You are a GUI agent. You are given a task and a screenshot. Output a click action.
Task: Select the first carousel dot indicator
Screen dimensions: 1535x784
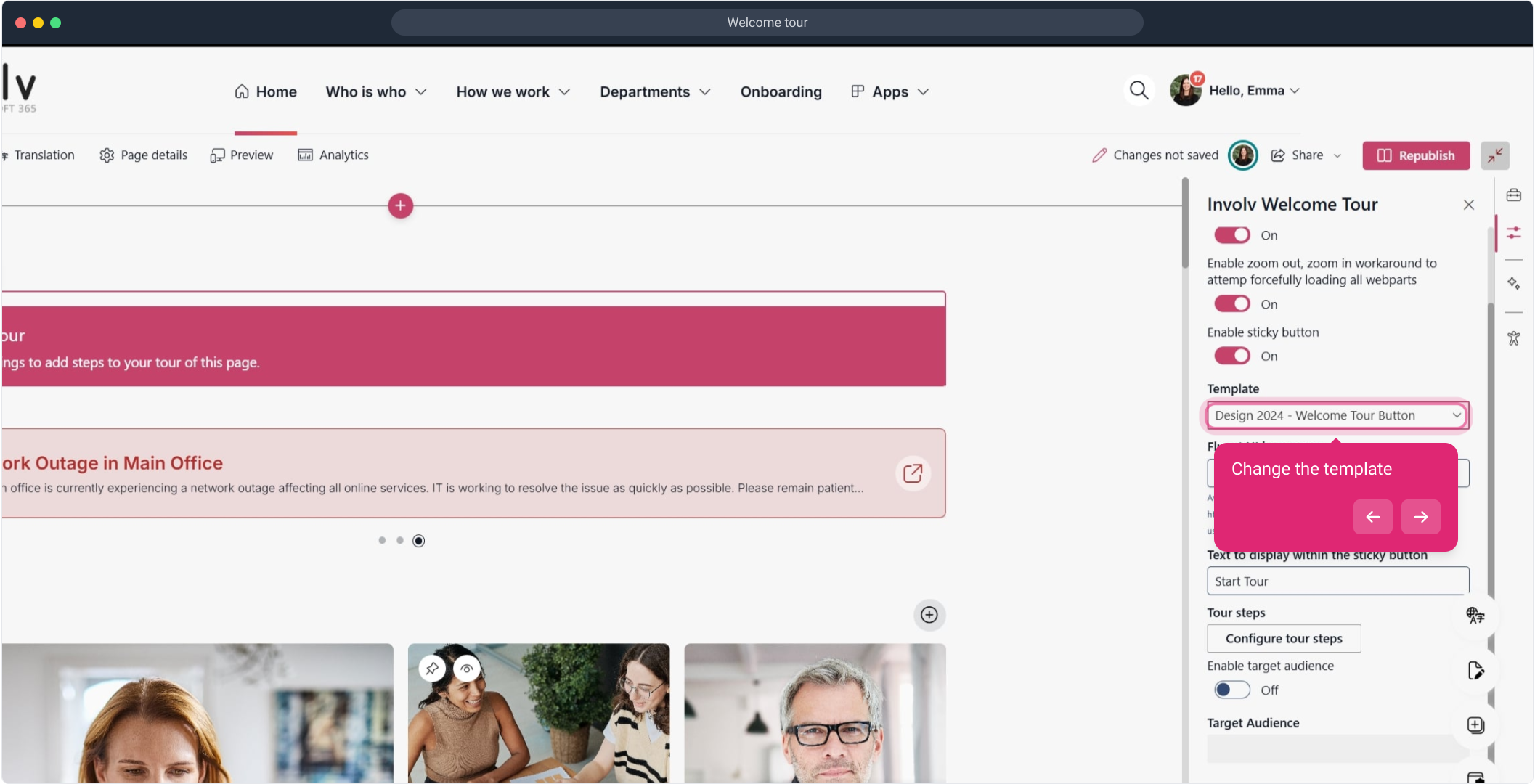point(382,541)
